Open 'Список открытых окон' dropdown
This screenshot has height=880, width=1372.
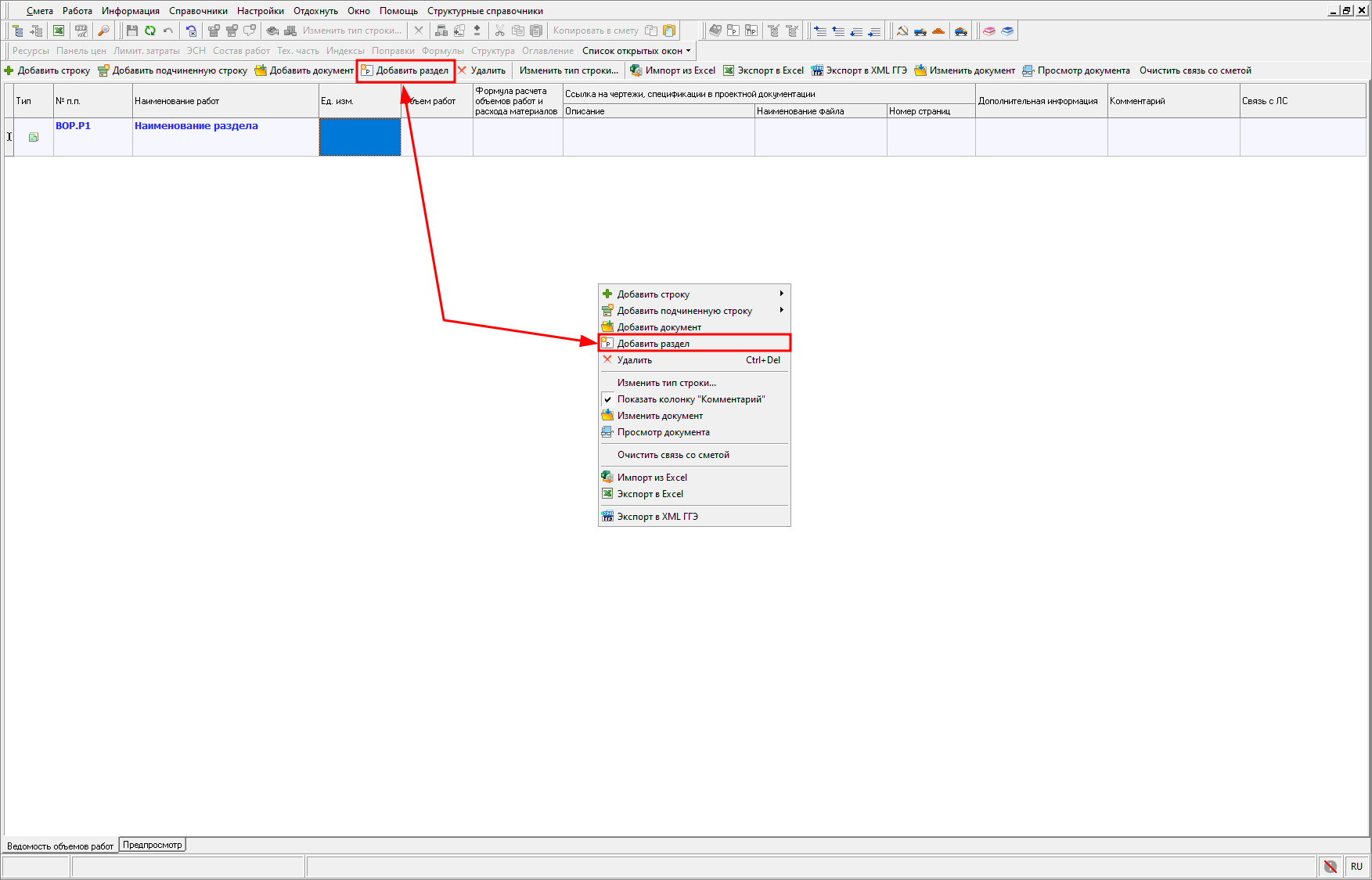[x=636, y=51]
